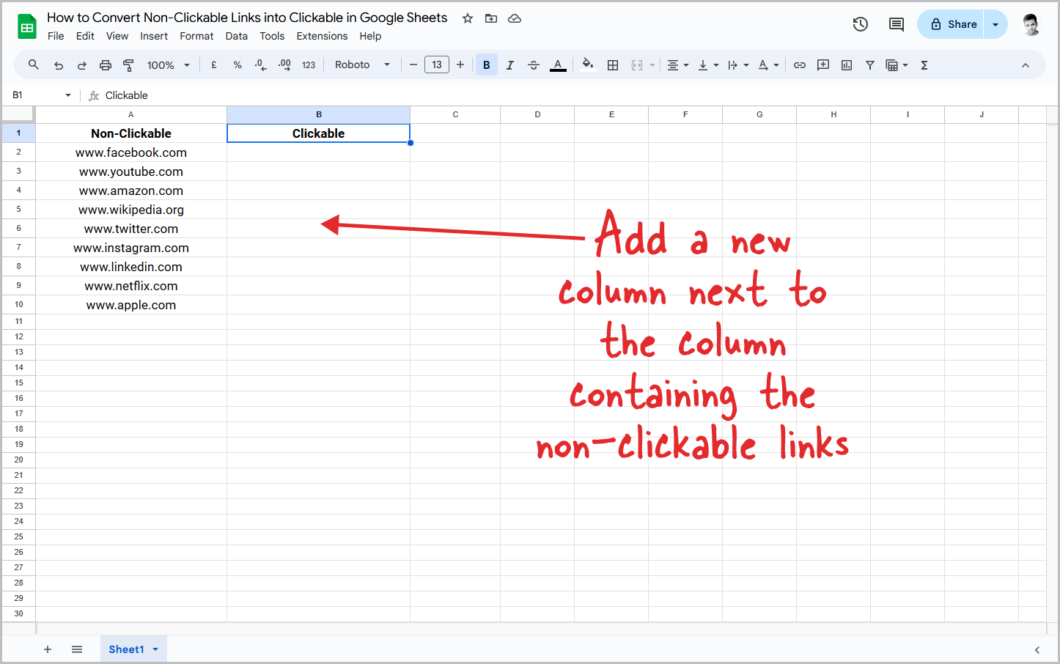Screen dimensions: 1060x664
Task: Open the File menu
Action: pos(55,36)
